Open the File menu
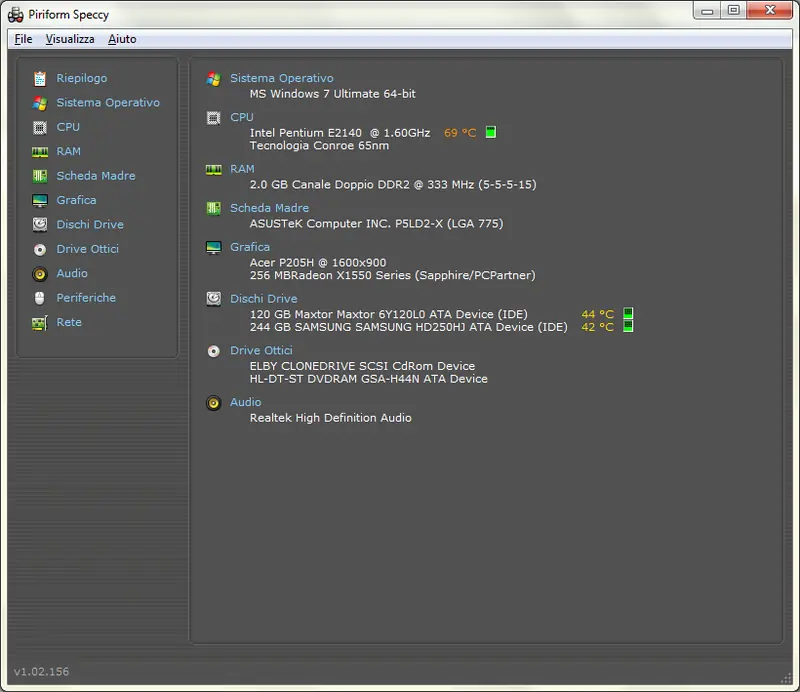 [23, 39]
